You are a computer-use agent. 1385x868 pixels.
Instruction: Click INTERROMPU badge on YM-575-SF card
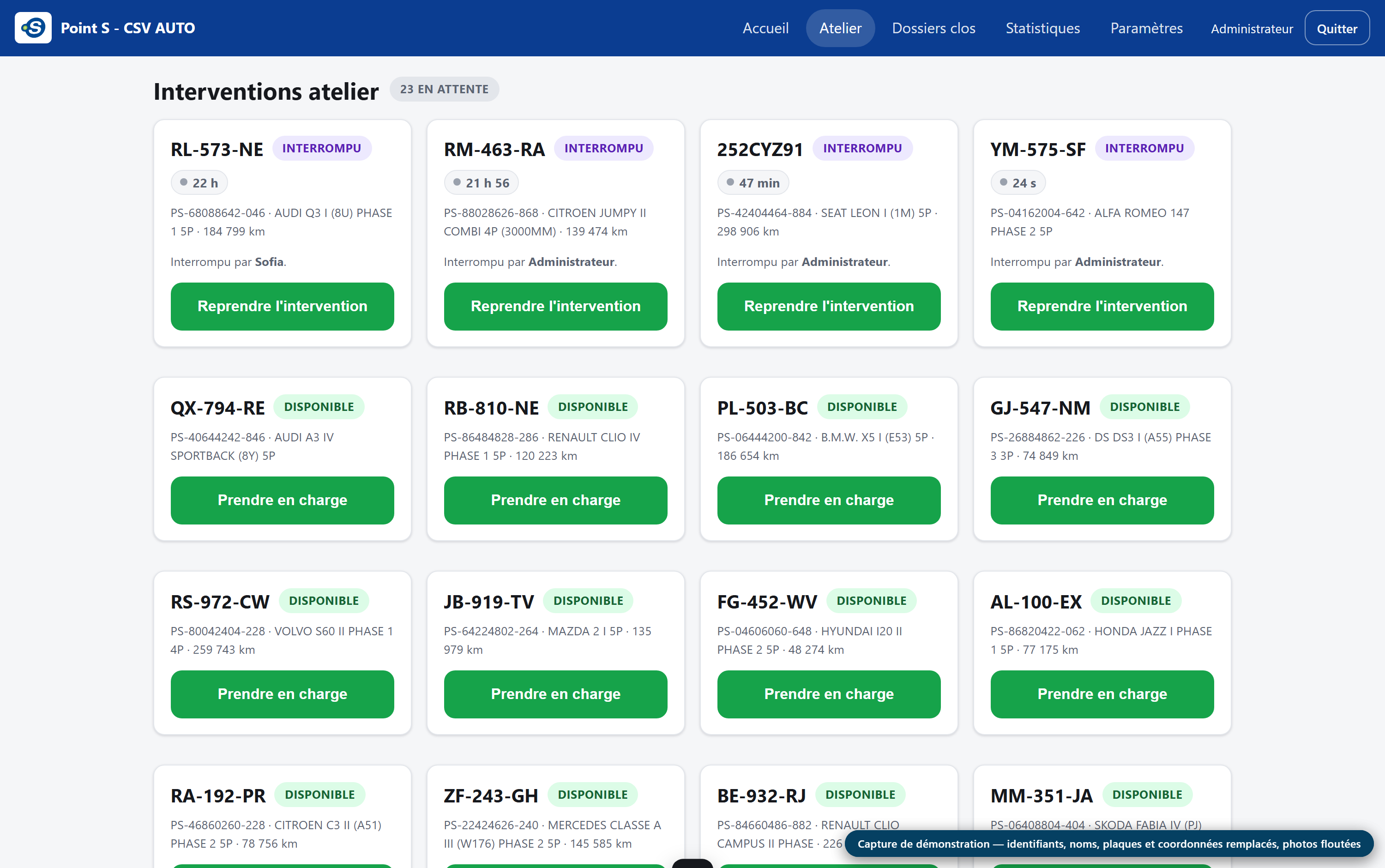[x=1144, y=148]
